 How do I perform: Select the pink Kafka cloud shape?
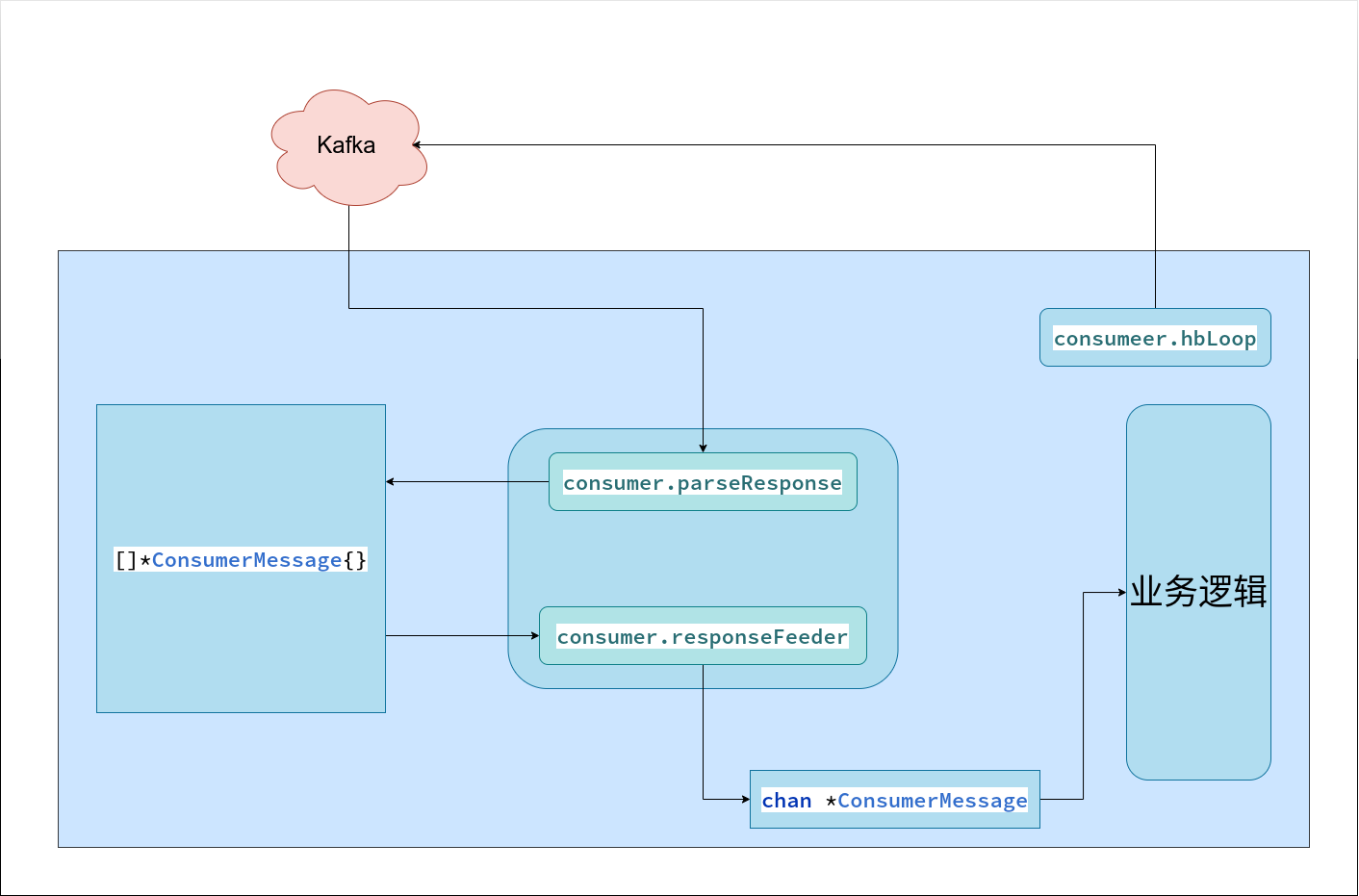348,147
